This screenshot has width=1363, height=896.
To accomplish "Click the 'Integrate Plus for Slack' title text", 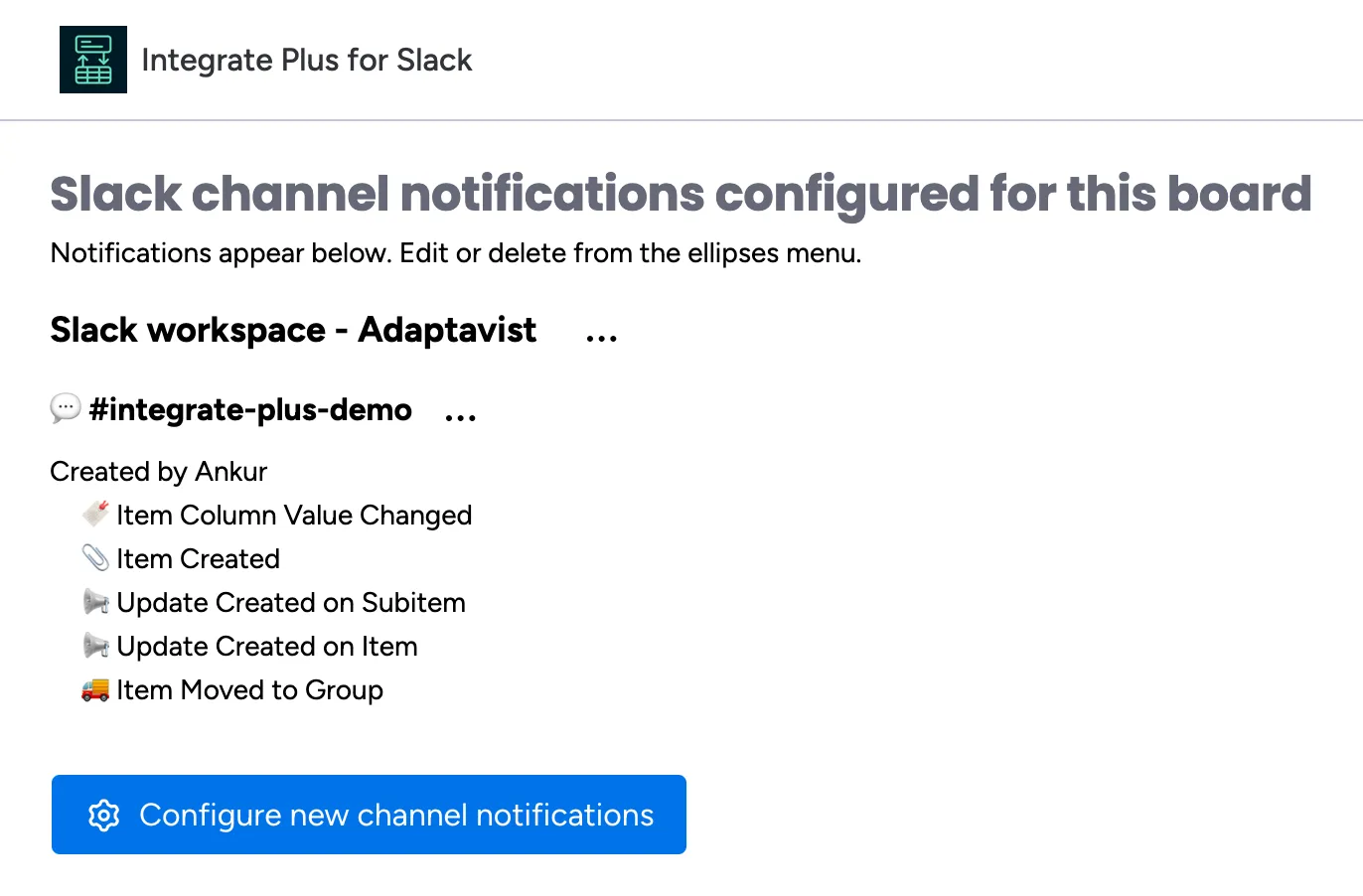I will pos(307,60).
